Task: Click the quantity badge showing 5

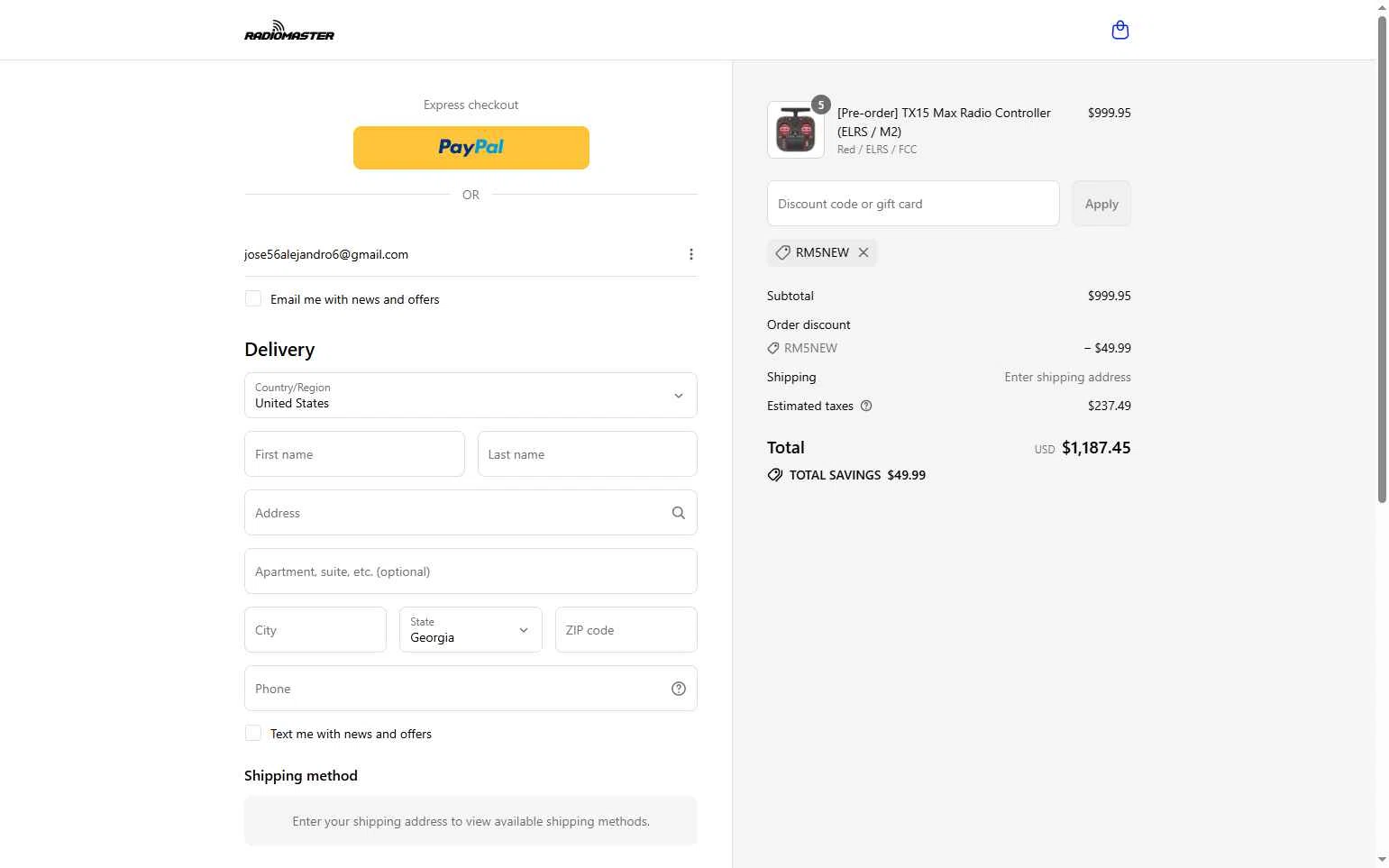Action: 820,105
